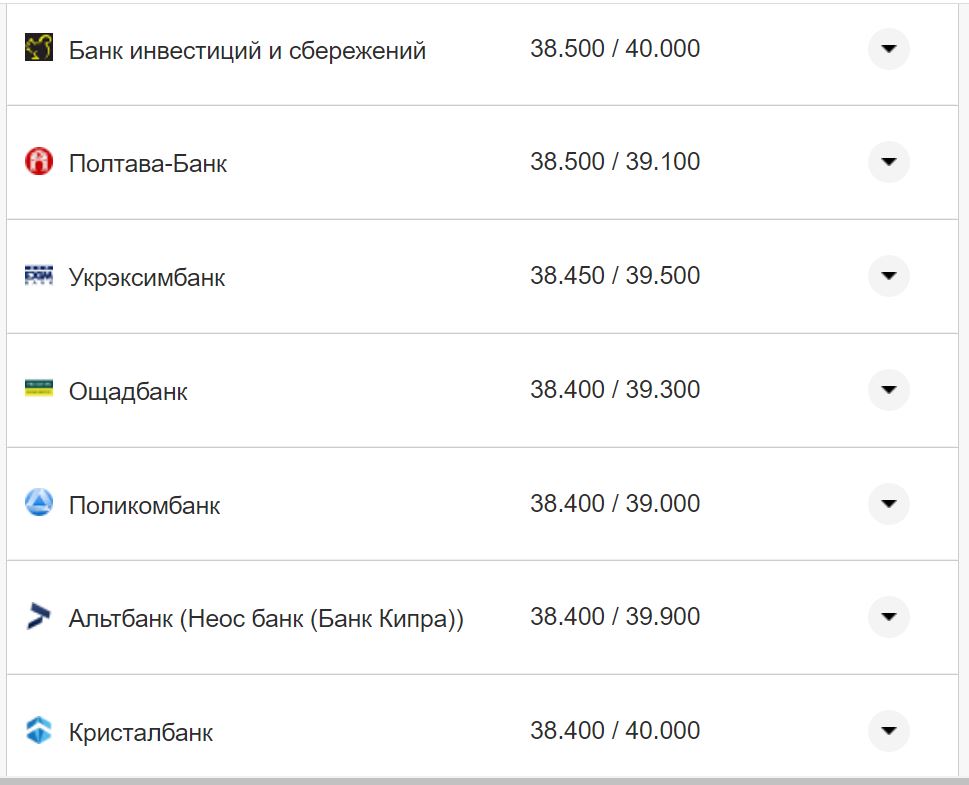Click the Полтава-Банк red logo
The image size is (969, 785).
(38, 161)
